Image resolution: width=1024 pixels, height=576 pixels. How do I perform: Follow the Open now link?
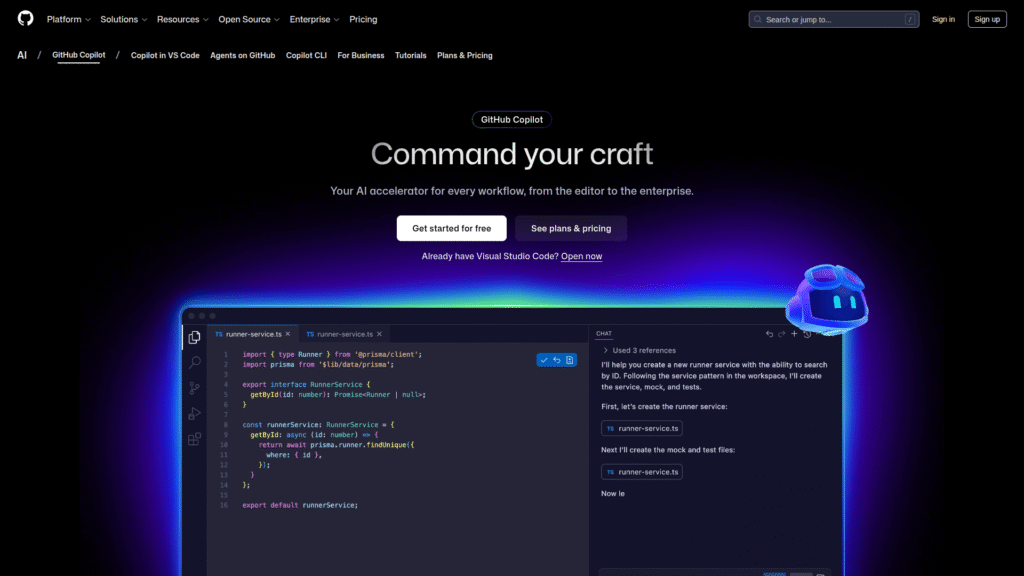[x=581, y=255]
